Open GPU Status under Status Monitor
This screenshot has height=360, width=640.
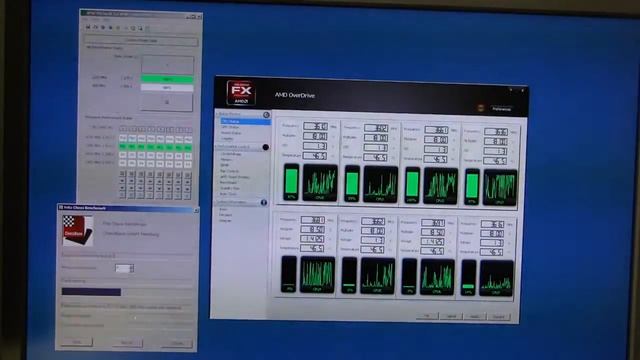[230, 127]
